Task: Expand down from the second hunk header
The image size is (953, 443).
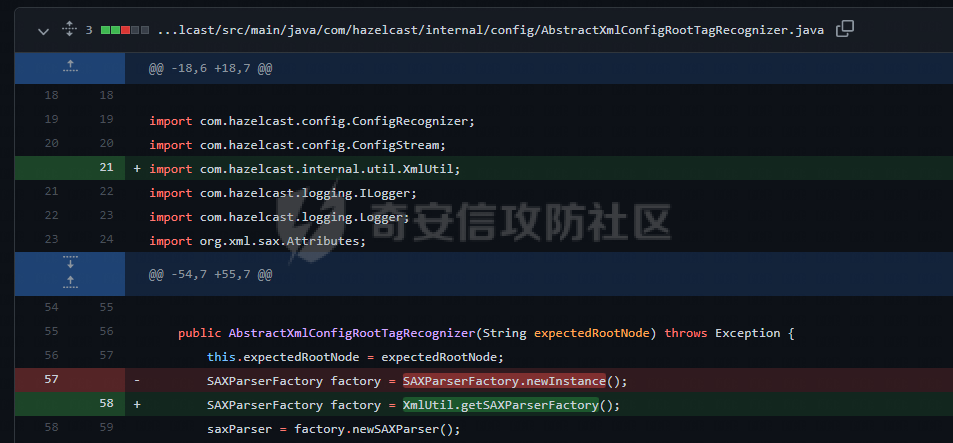Action: pos(71,263)
